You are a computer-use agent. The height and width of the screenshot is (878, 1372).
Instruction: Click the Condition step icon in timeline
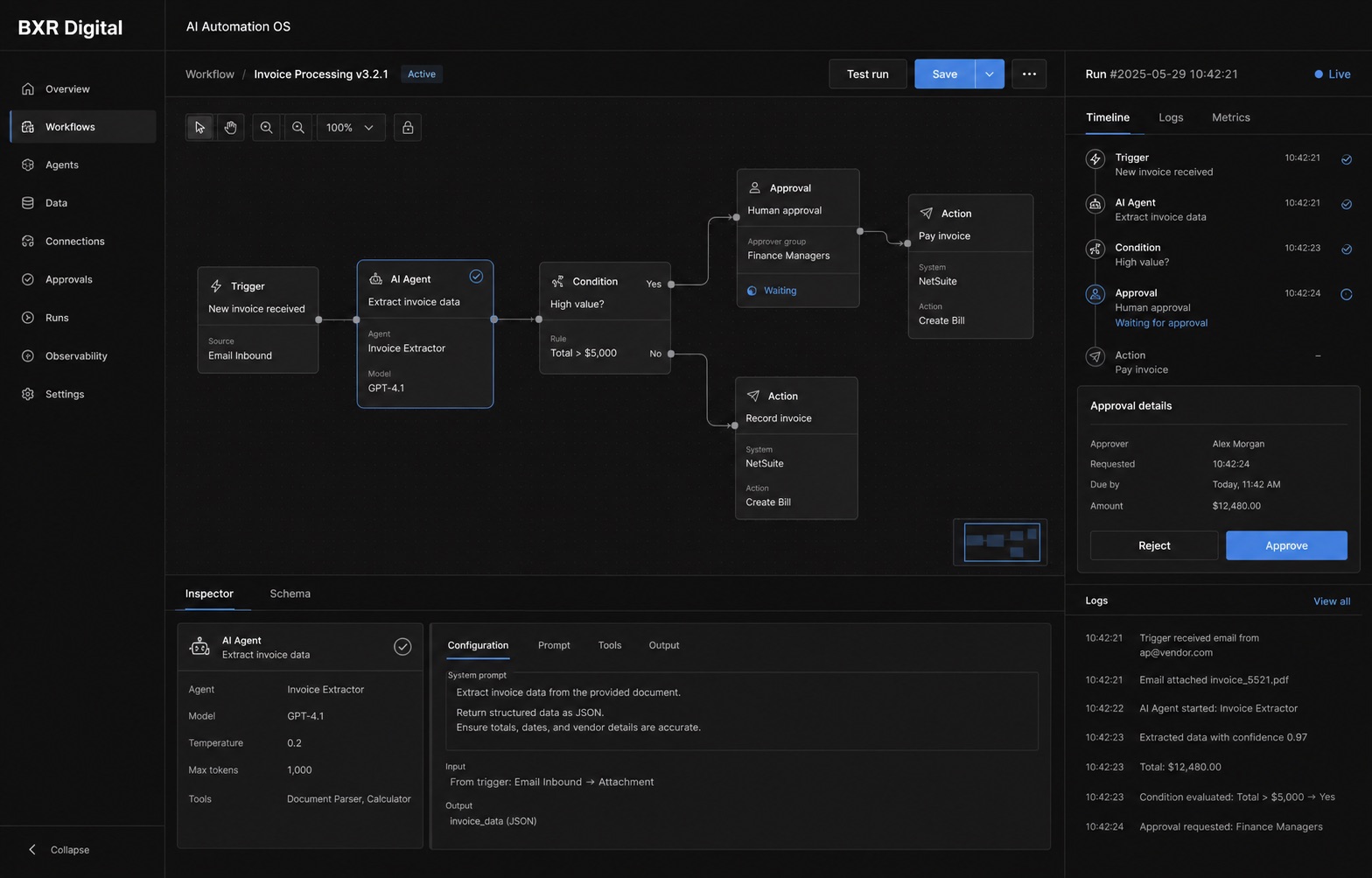click(1095, 249)
